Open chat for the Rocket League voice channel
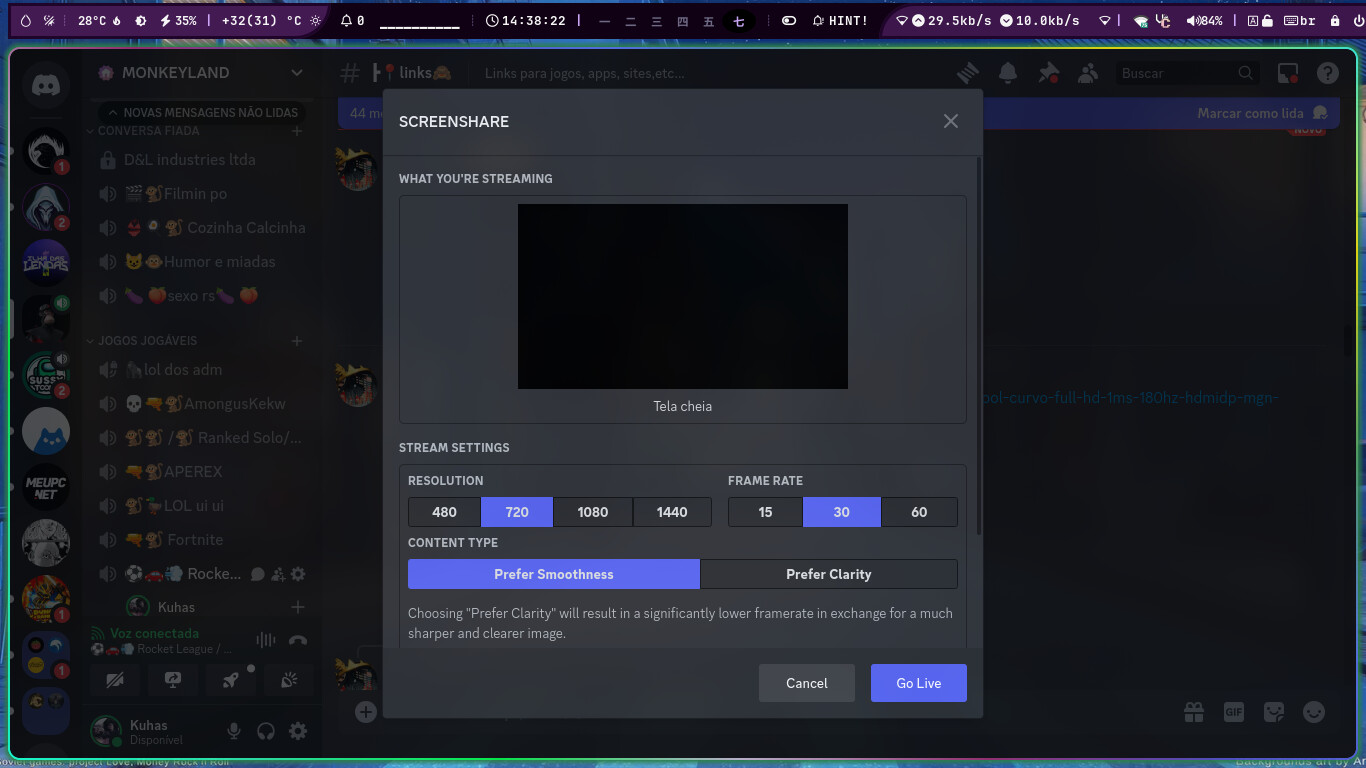Viewport: 1366px width, 768px height. 258,574
